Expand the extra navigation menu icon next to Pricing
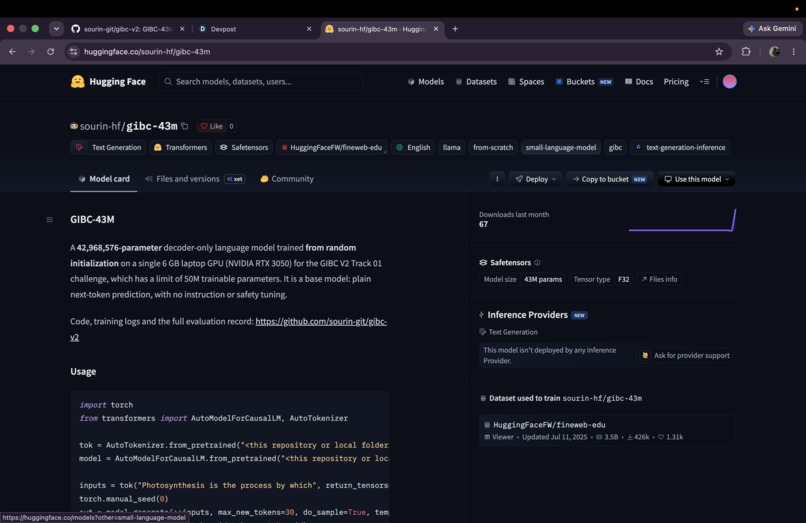The height and width of the screenshot is (523, 806). [704, 81]
